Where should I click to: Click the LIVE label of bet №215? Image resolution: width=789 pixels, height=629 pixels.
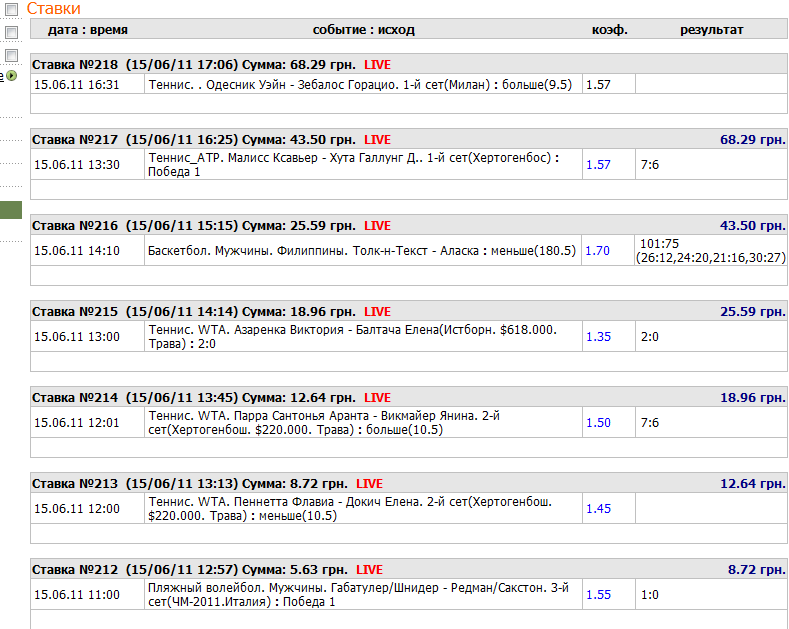click(377, 312)
